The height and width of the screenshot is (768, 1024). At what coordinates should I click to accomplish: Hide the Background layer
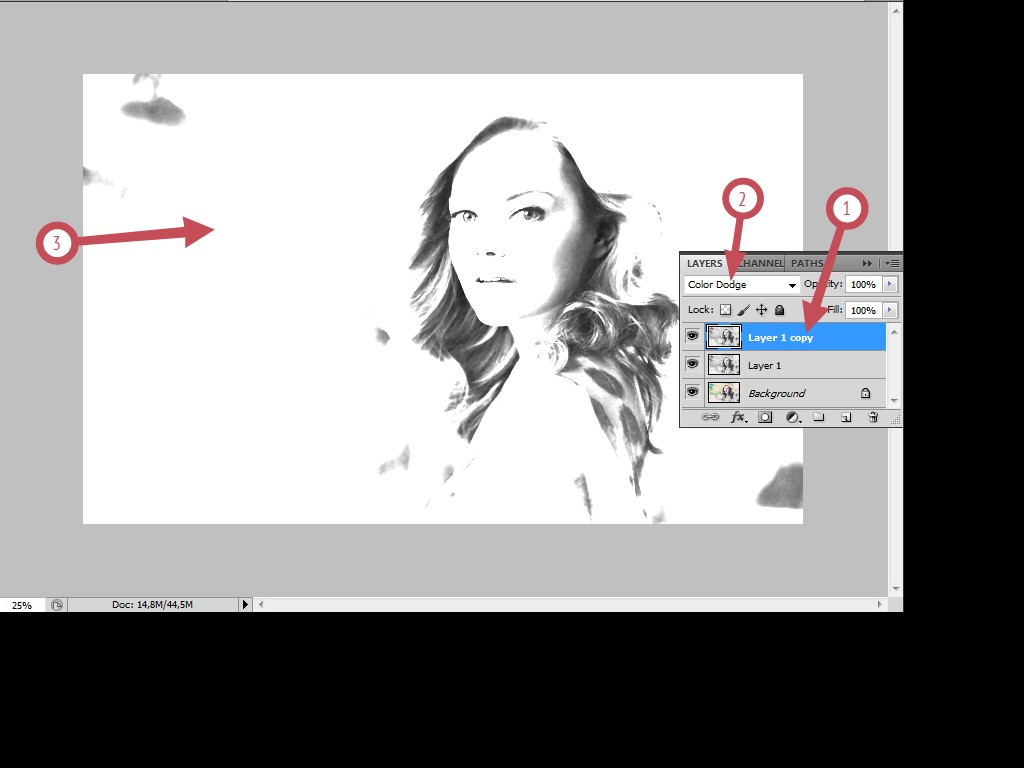[x=692, y=392]
